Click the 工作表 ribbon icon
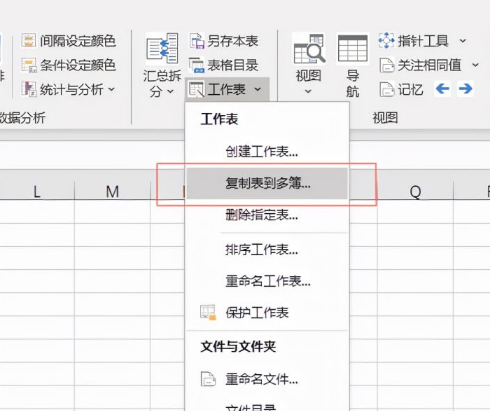This screenshot has height=411, width=490. pyautogui.click(x=196, y=89)
